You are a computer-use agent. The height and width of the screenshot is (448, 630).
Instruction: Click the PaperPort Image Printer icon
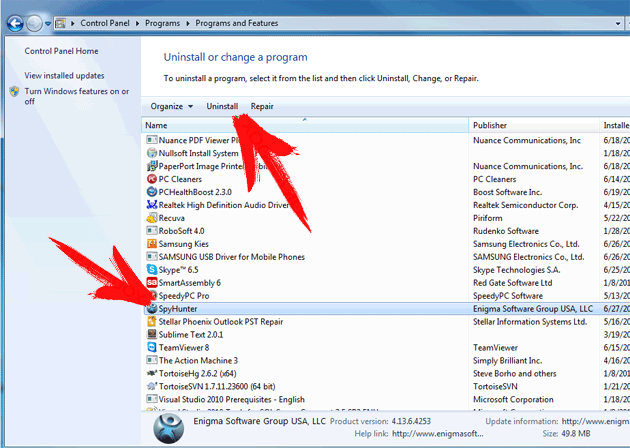(151, 166)
